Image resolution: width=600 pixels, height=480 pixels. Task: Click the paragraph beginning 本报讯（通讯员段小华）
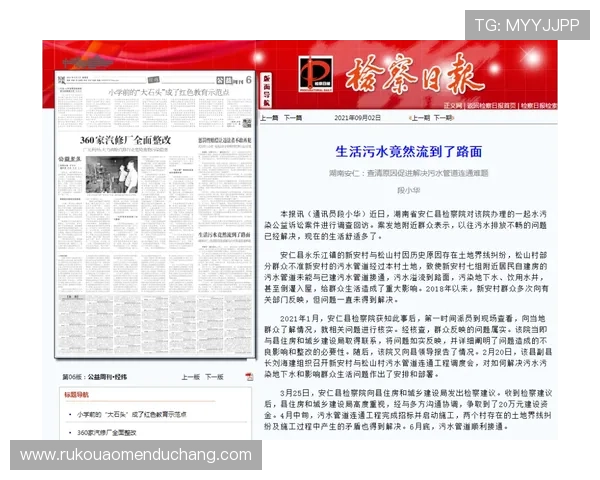[x=406, y=225]
